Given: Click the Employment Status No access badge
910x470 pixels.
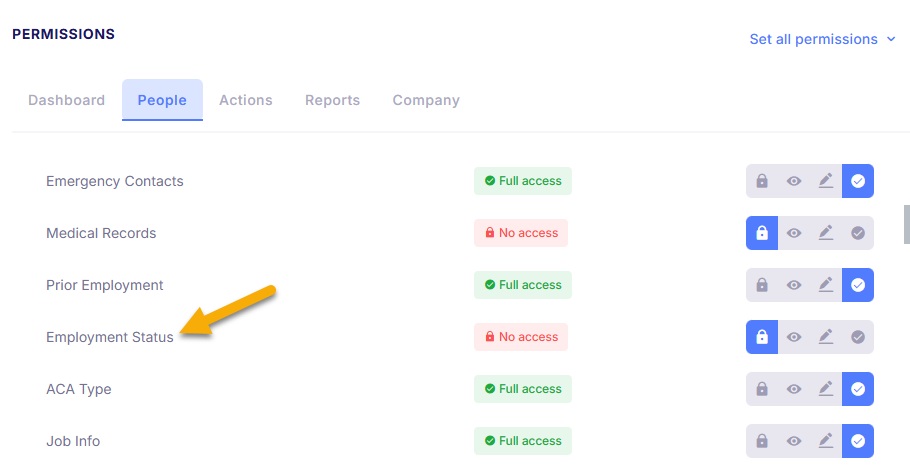Looking at the screenshot, I should click(x=521, y=337).
